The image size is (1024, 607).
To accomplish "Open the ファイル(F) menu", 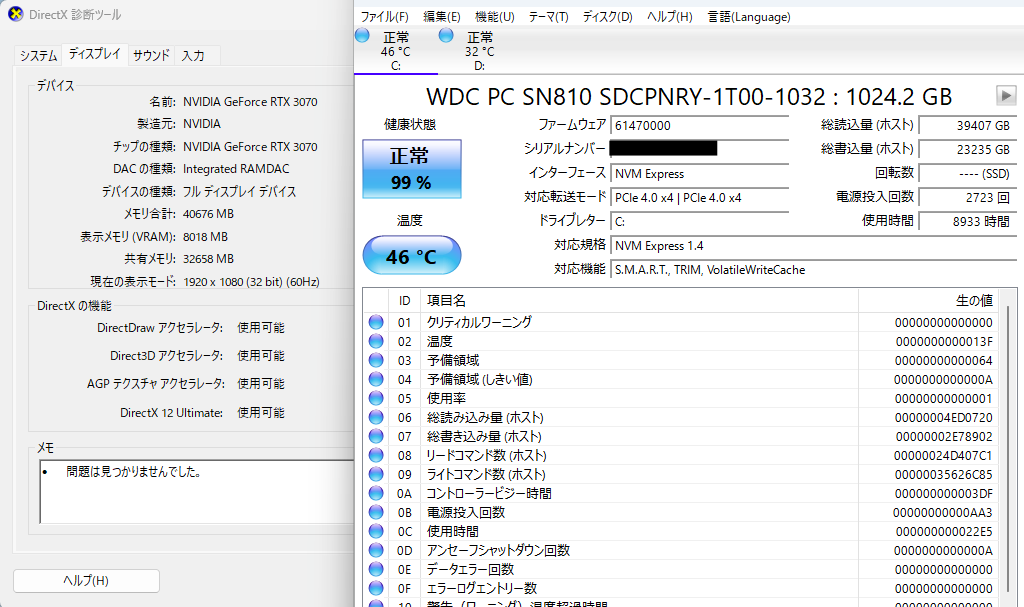I will (x=385, y=17).
